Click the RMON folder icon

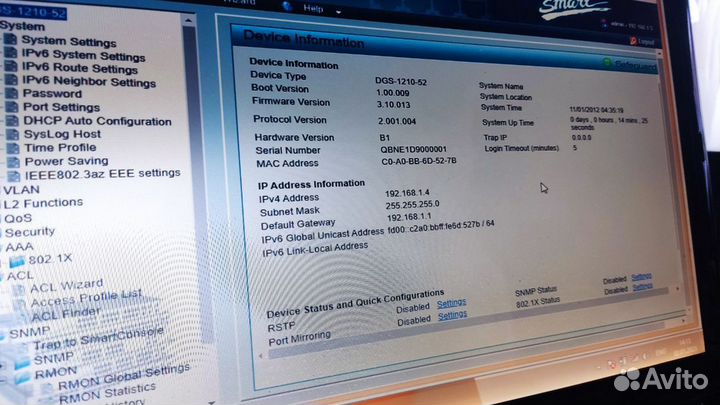[x=23, y=378]
